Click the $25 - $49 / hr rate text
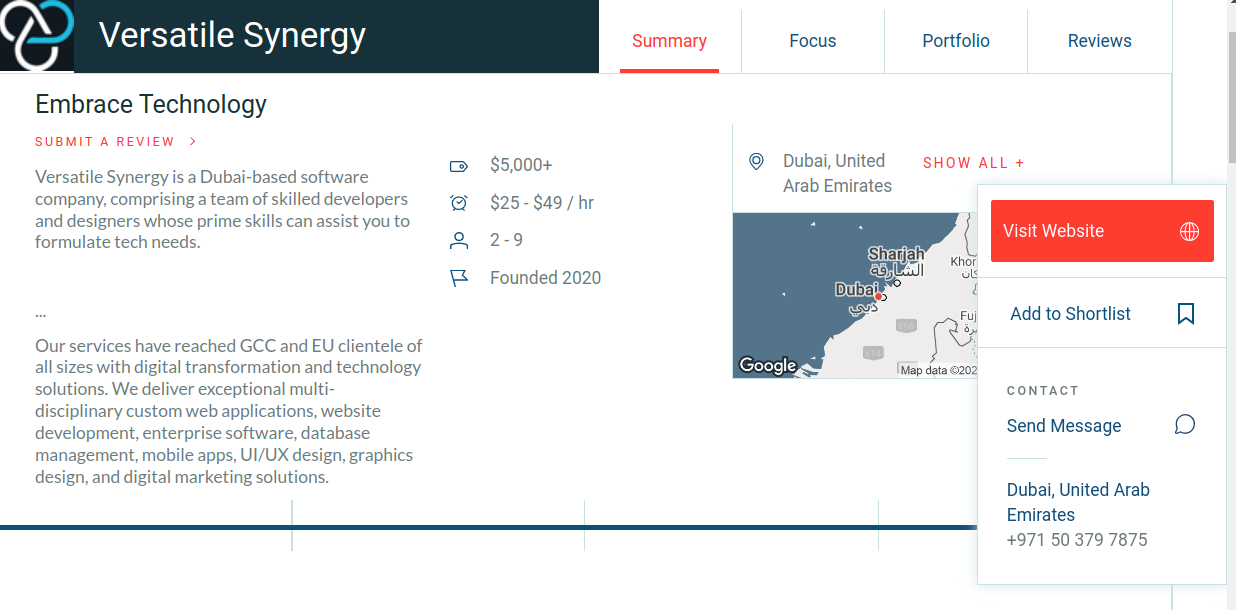 pyautogui.click(x=542, y=203)
